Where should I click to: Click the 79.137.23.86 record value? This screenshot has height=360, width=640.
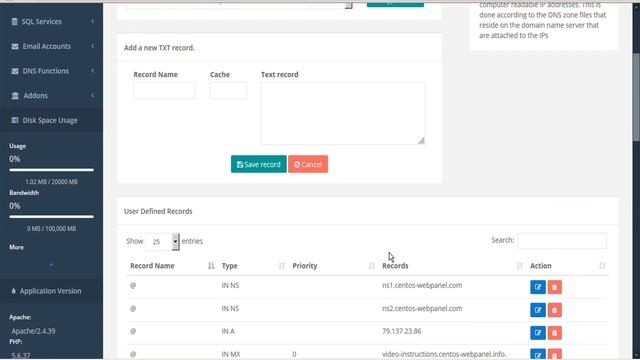(402, 331)
